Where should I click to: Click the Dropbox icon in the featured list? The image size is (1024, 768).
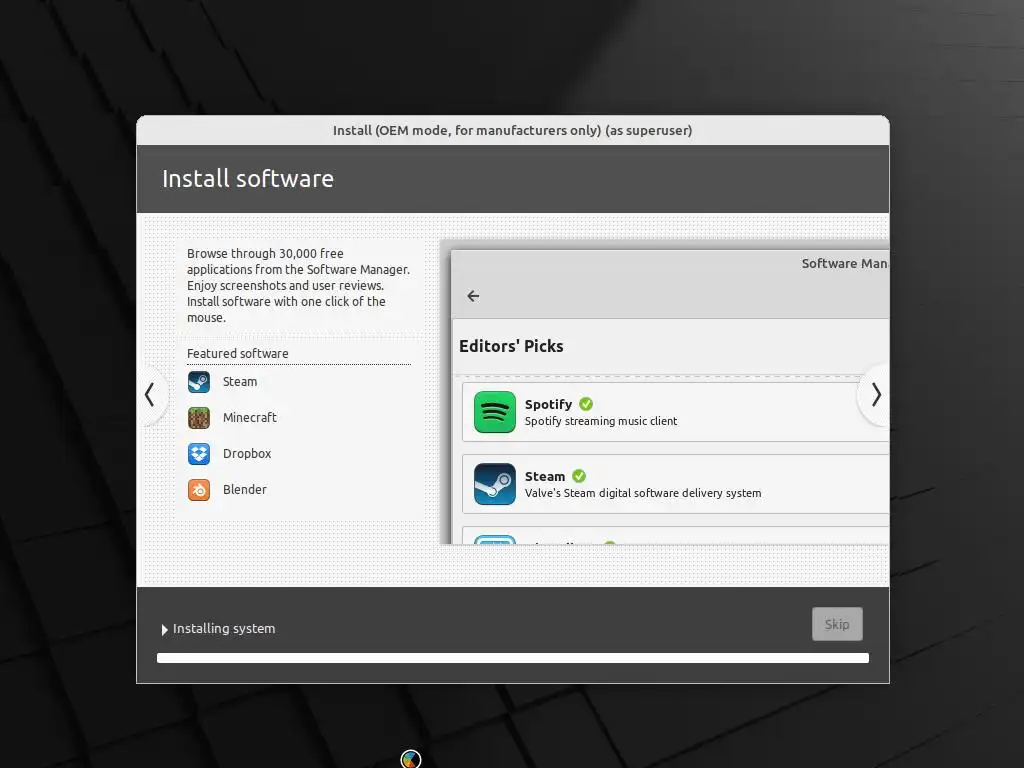[x=199, y=454]
